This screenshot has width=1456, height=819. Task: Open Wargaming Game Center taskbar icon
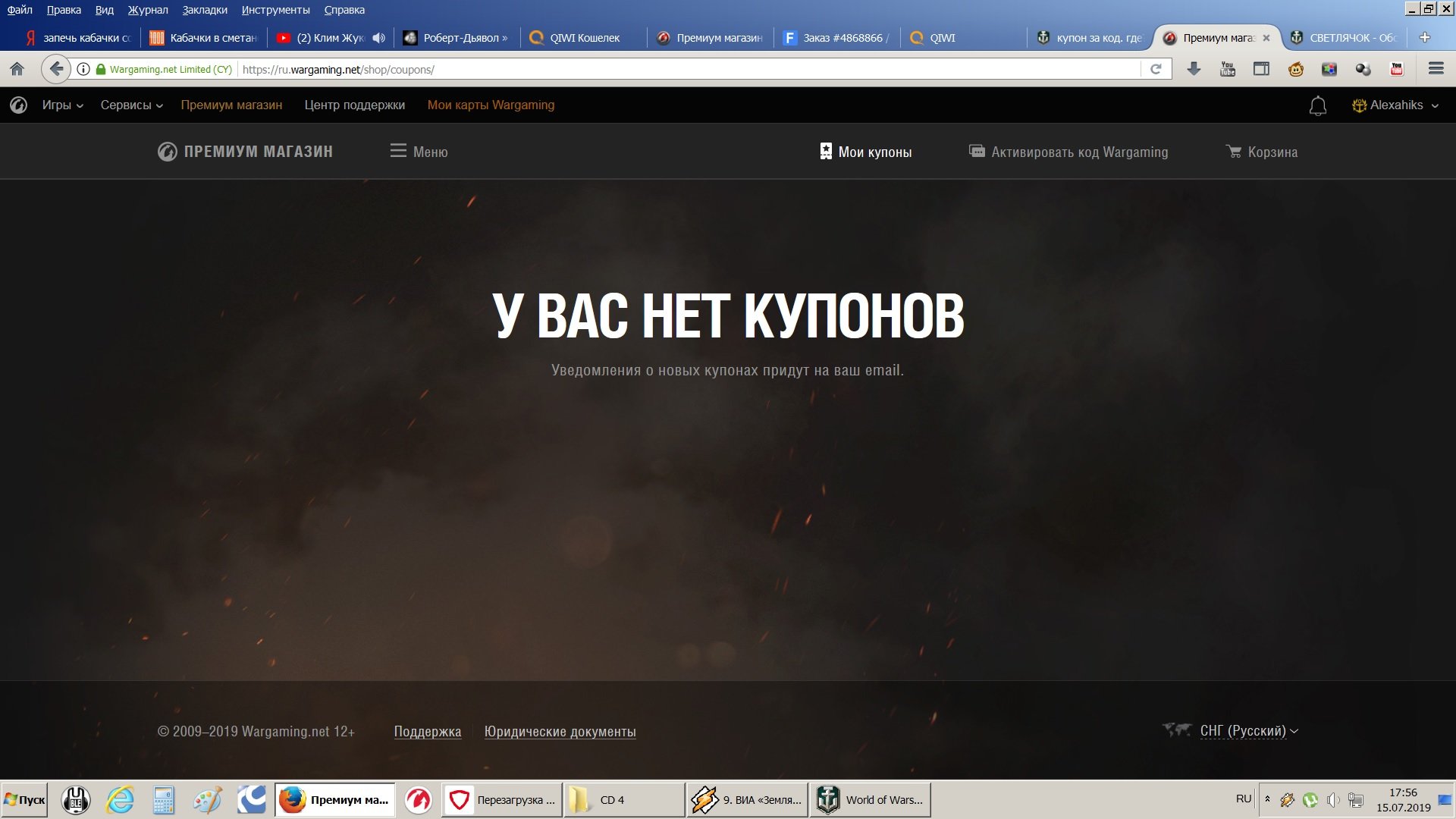coord(418,800)
